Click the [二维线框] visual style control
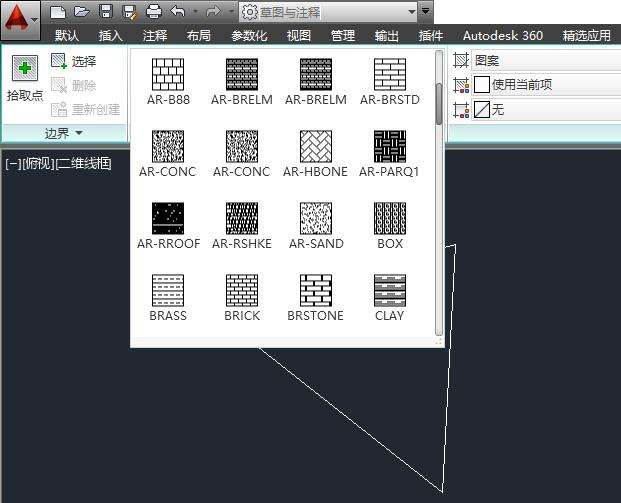 [83, 164]
